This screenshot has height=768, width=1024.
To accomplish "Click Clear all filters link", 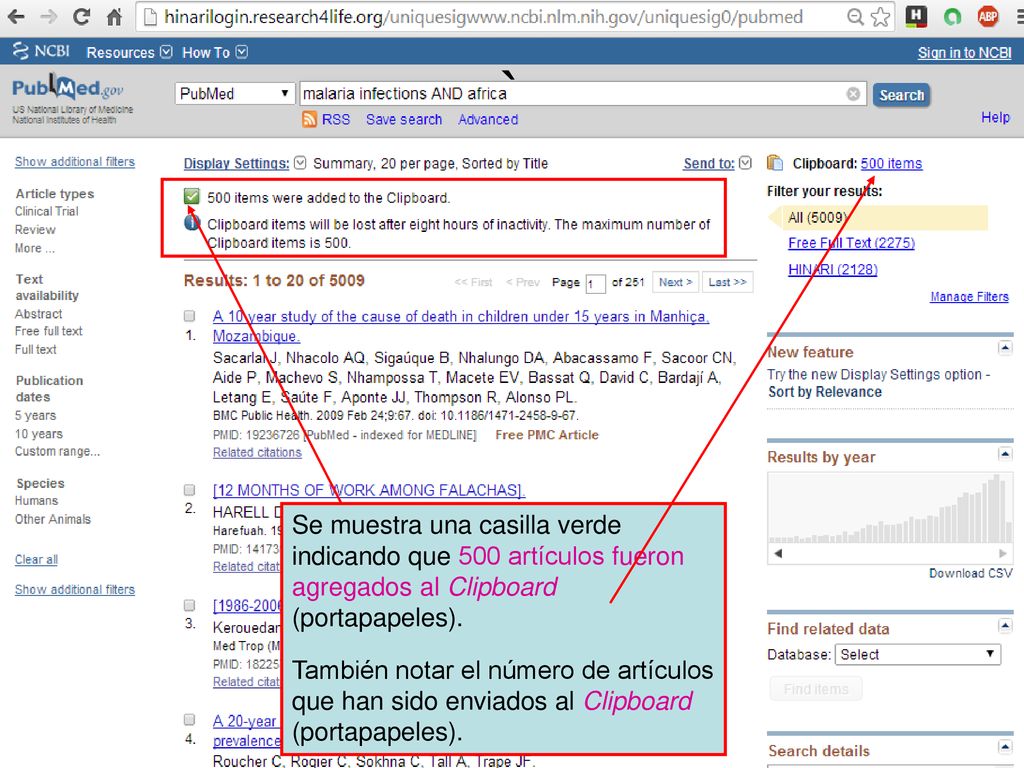I will (x=37, y=560).
